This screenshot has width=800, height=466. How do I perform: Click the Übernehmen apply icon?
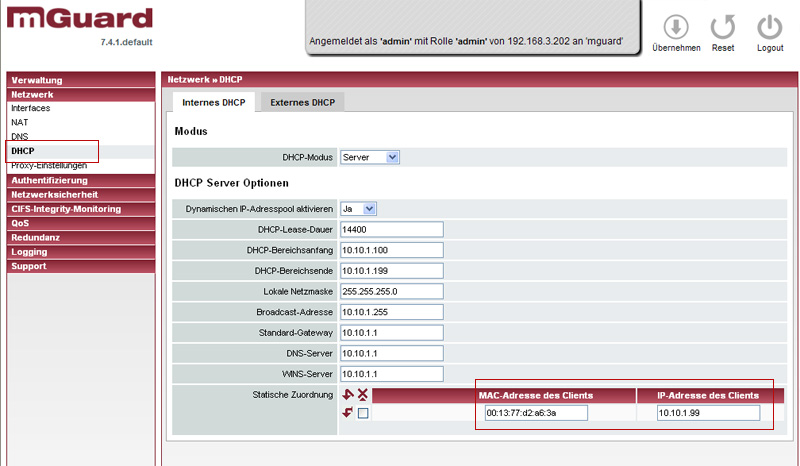[676, 27]
